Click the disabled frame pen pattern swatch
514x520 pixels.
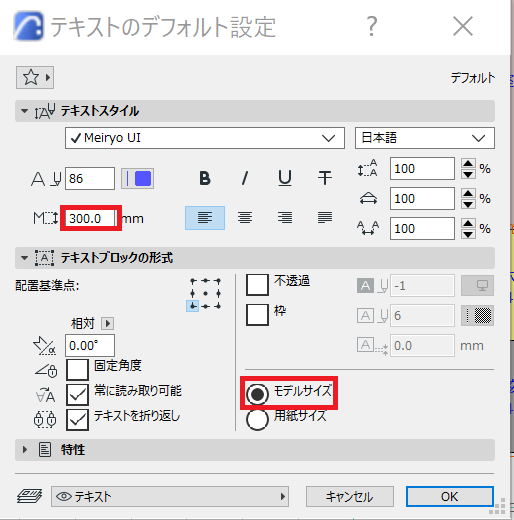click(x=477, y=316)
